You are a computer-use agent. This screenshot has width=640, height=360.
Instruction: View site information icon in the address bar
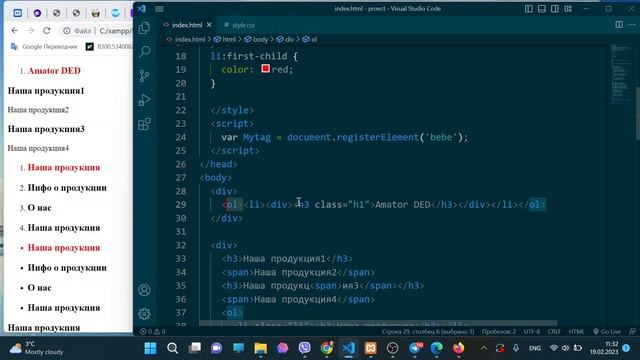click(x=67, y=31)
